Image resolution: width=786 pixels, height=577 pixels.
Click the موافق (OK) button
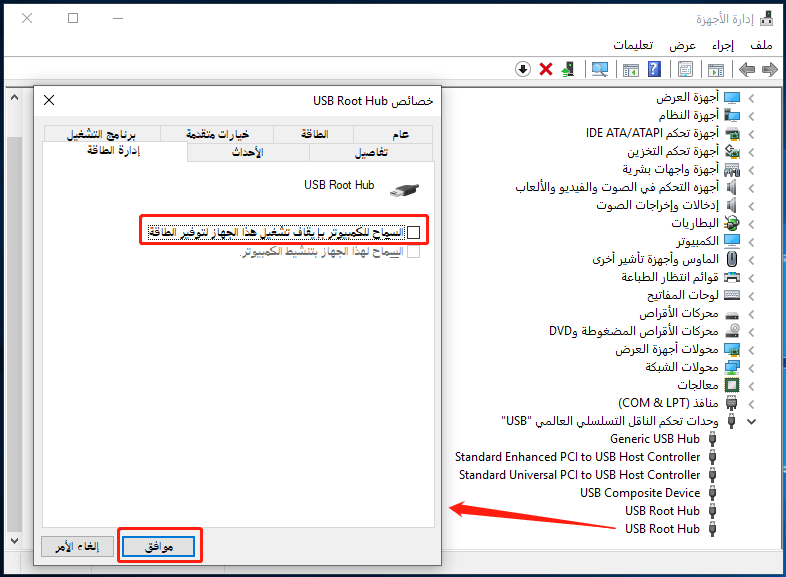[158, 546]
